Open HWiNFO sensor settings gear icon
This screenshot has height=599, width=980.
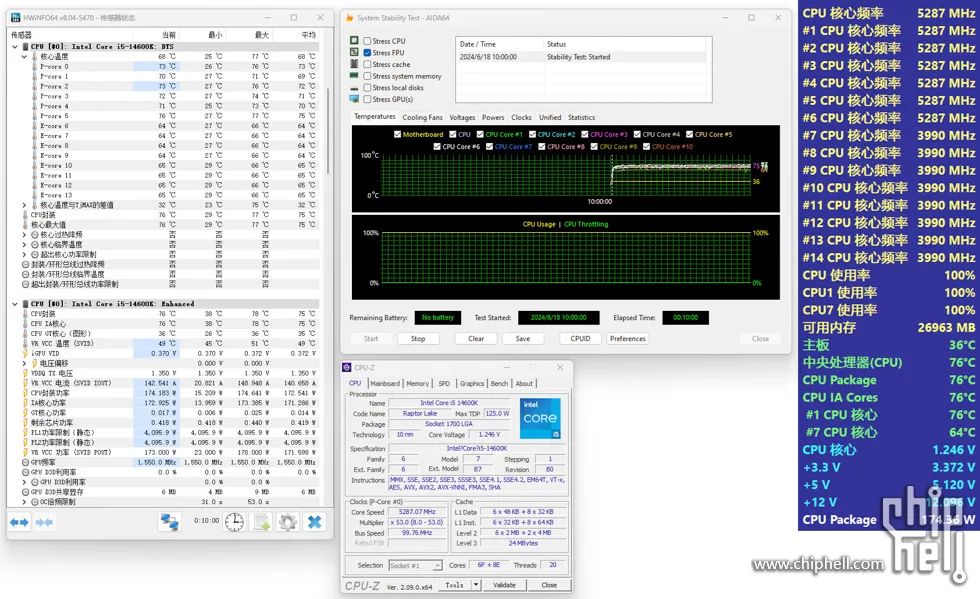(288, 522)
